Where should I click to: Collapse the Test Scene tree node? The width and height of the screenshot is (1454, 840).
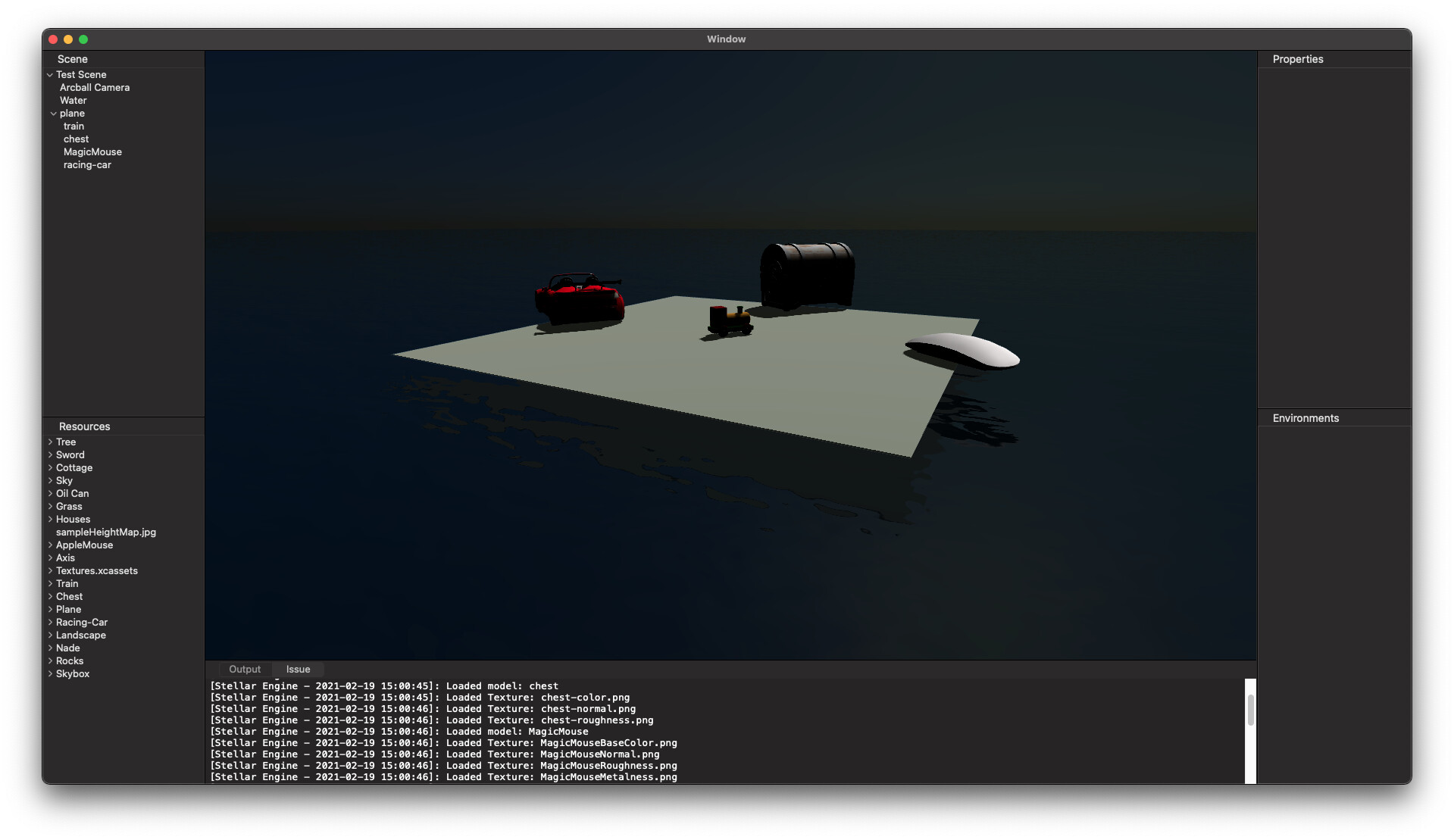pos(50,75)
